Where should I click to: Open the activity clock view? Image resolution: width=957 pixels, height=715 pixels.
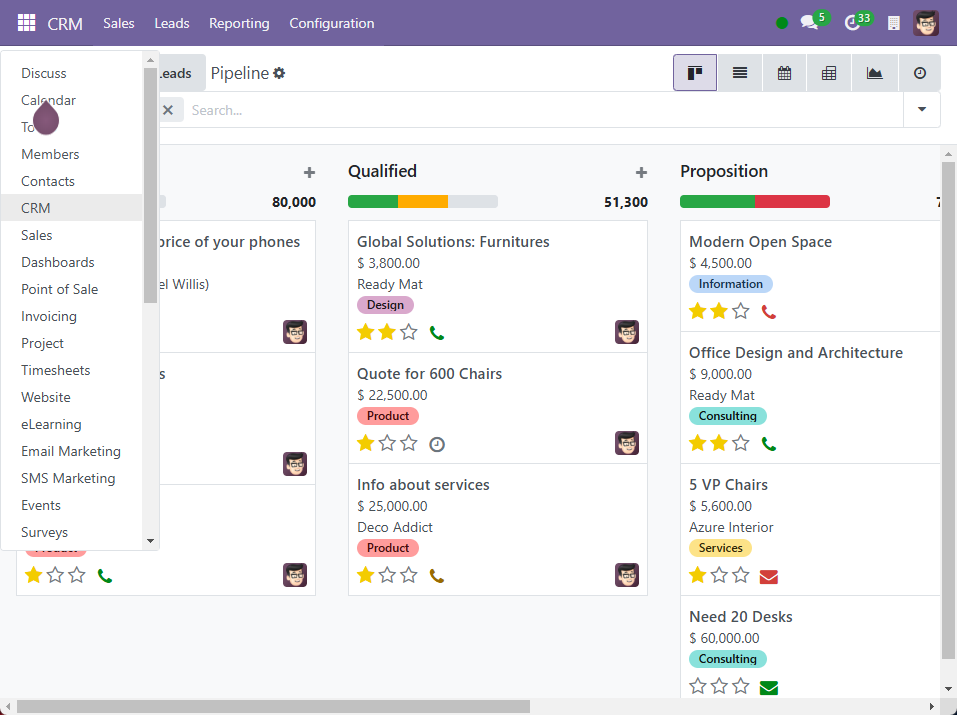click(919, 73)
